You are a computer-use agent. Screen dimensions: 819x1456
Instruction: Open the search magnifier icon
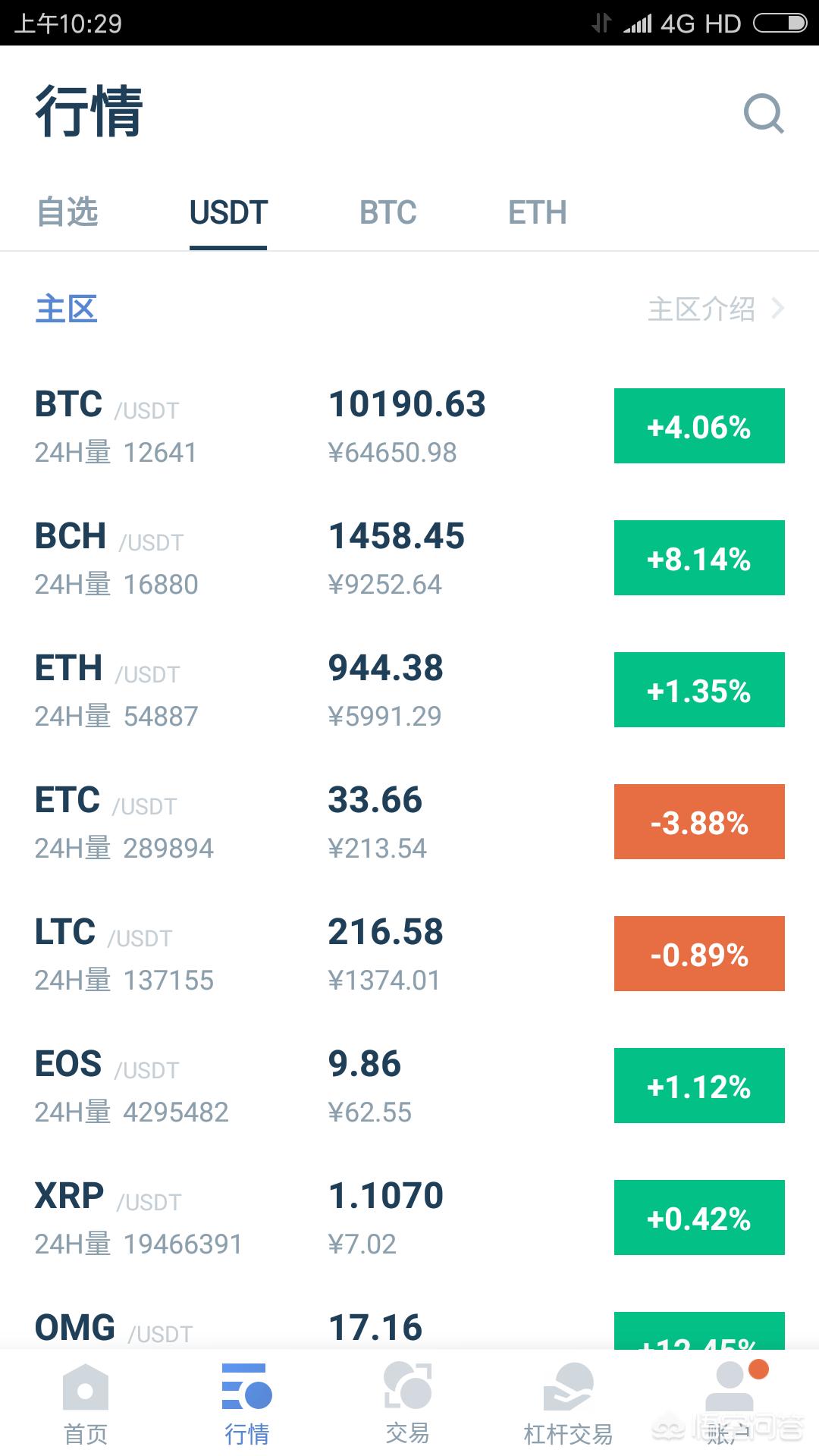pyautogui.click(x=763, y=114)
